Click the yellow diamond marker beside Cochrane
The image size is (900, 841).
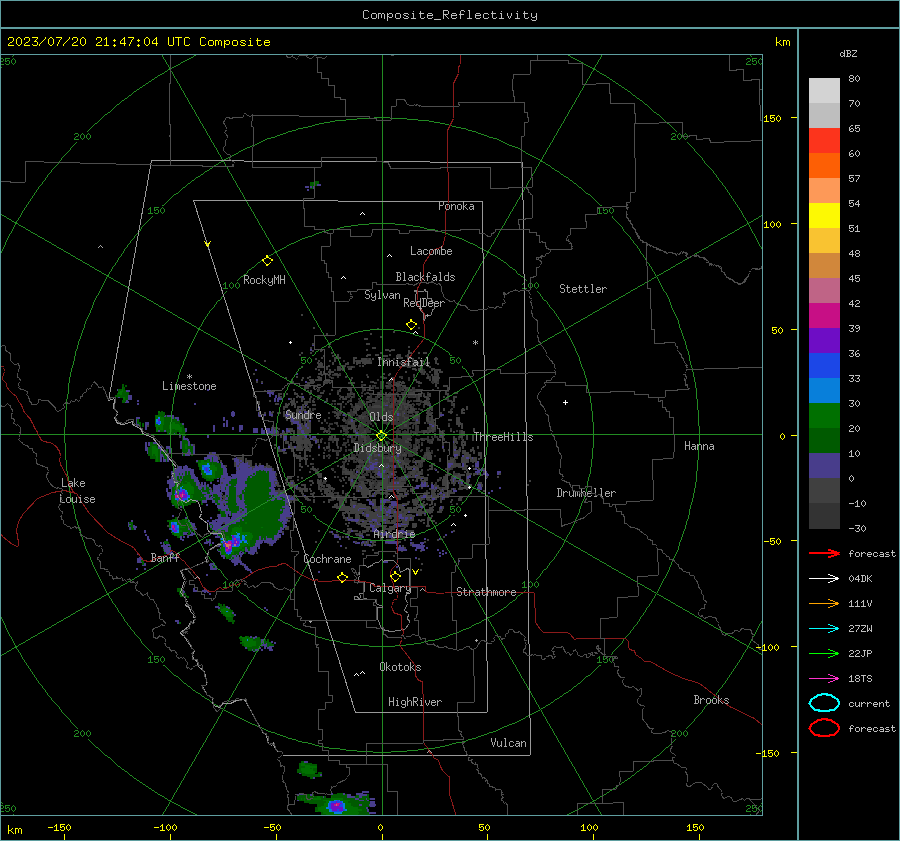342,577
